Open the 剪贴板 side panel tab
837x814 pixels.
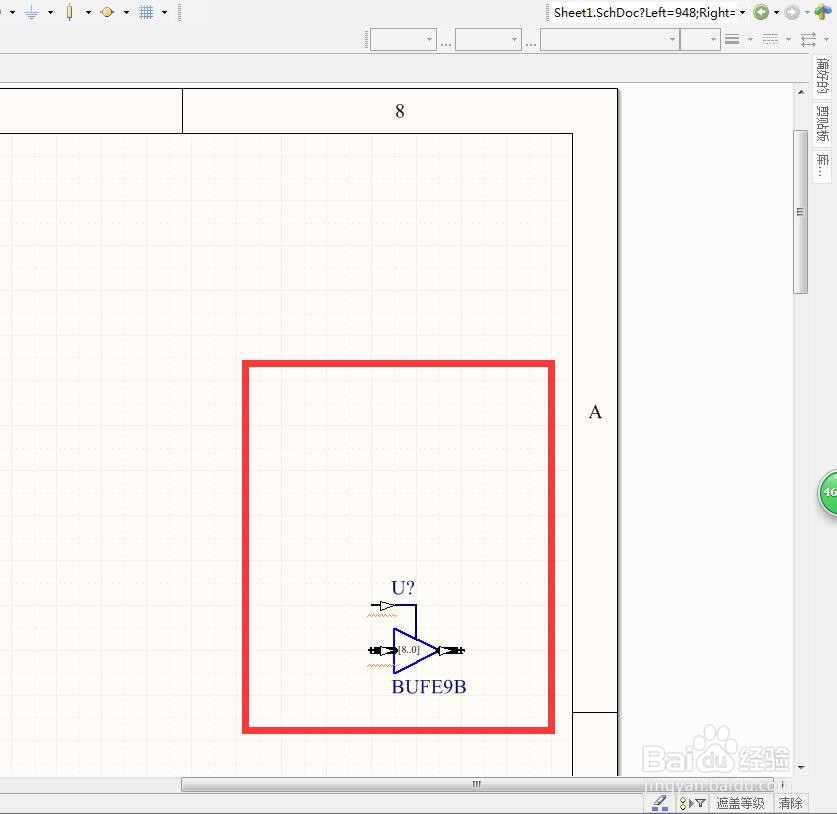822,123
